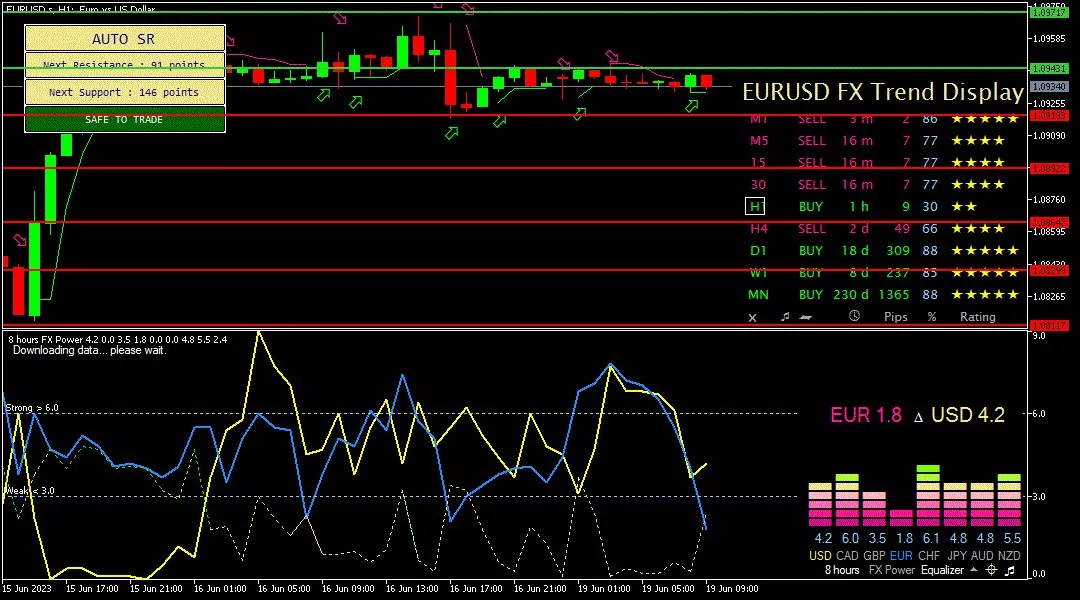Image resolution: width=1080 pixels, height=600 pixels.
Task: Toggle GBP currency line in FX Power
Action: (874, 555)
